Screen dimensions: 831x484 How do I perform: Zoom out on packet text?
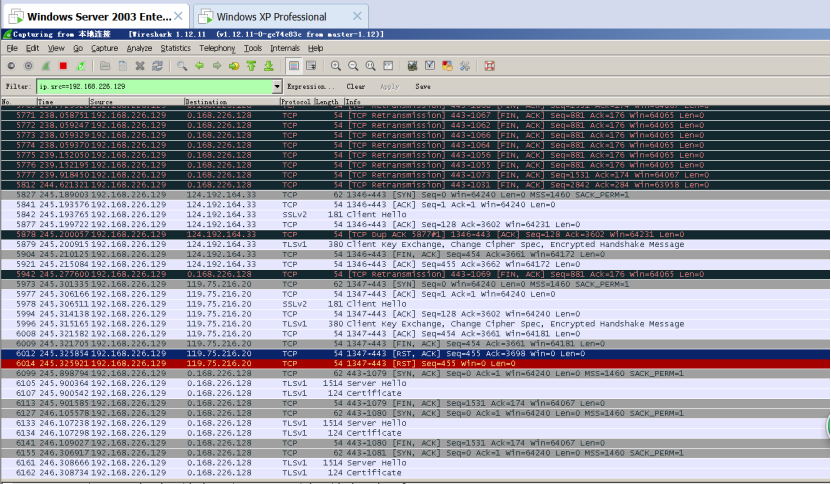[x=353, y=66]
